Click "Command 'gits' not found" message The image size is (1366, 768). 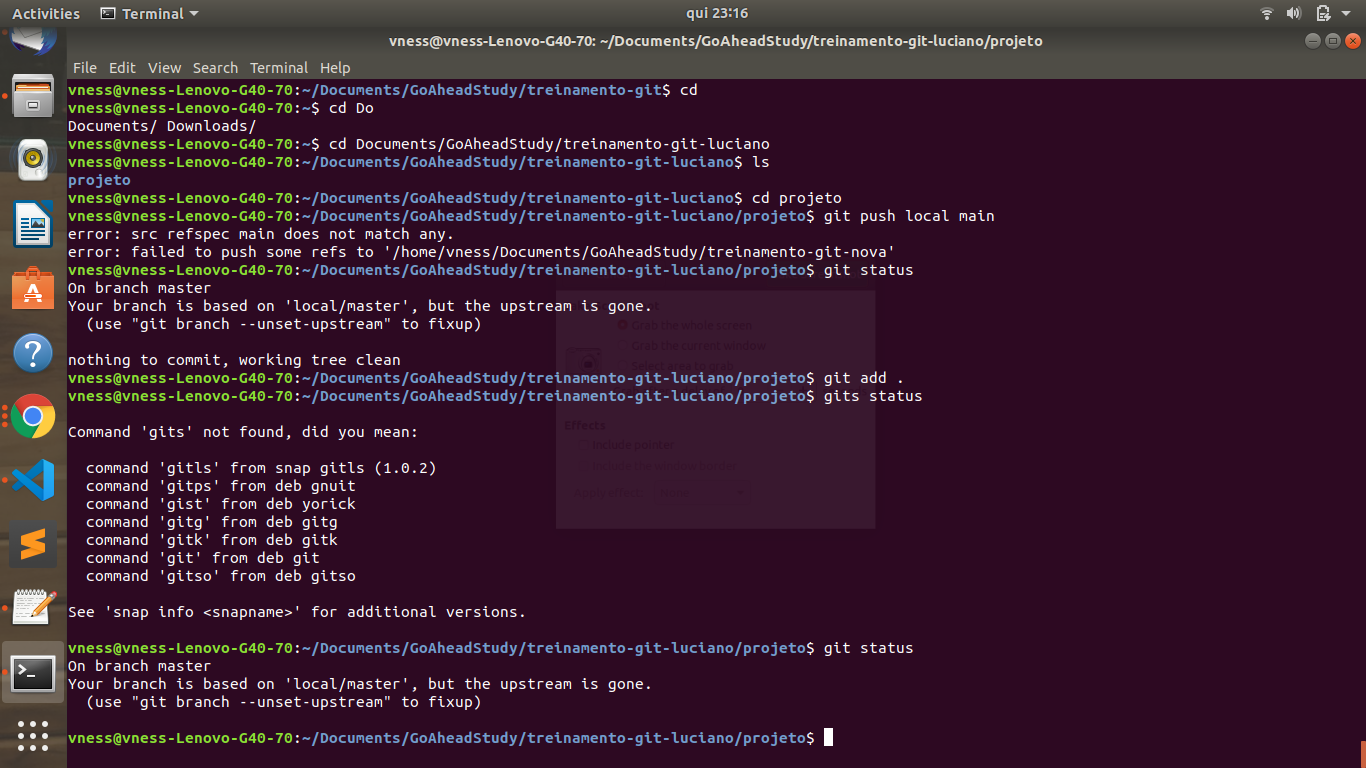coord(243,432)
